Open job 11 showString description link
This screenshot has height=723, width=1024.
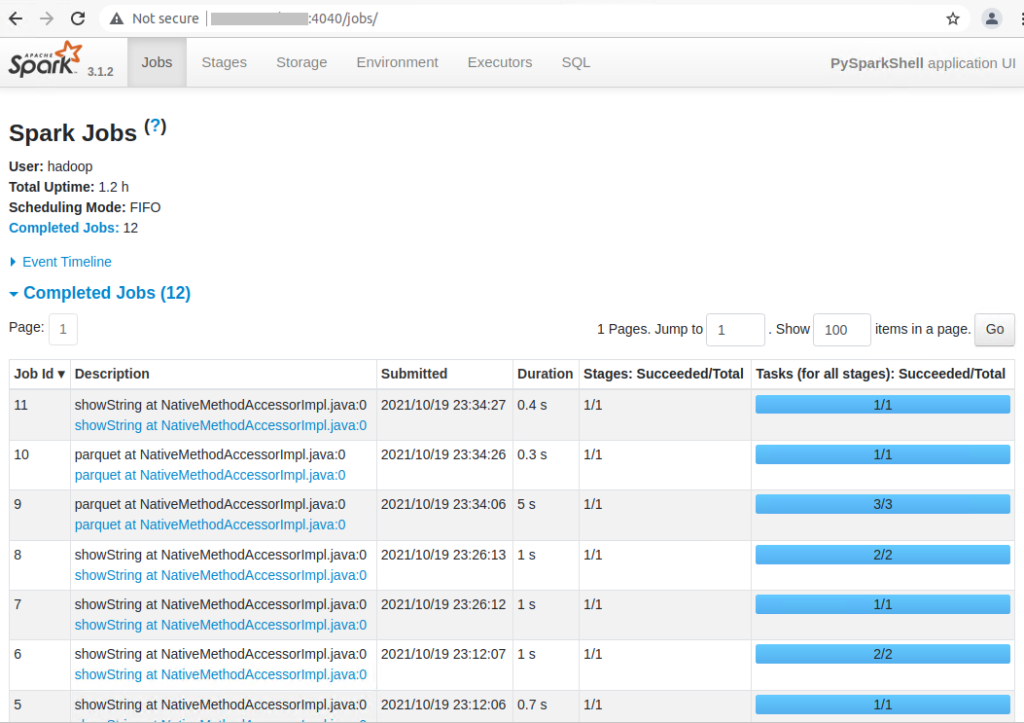point(220,425)
